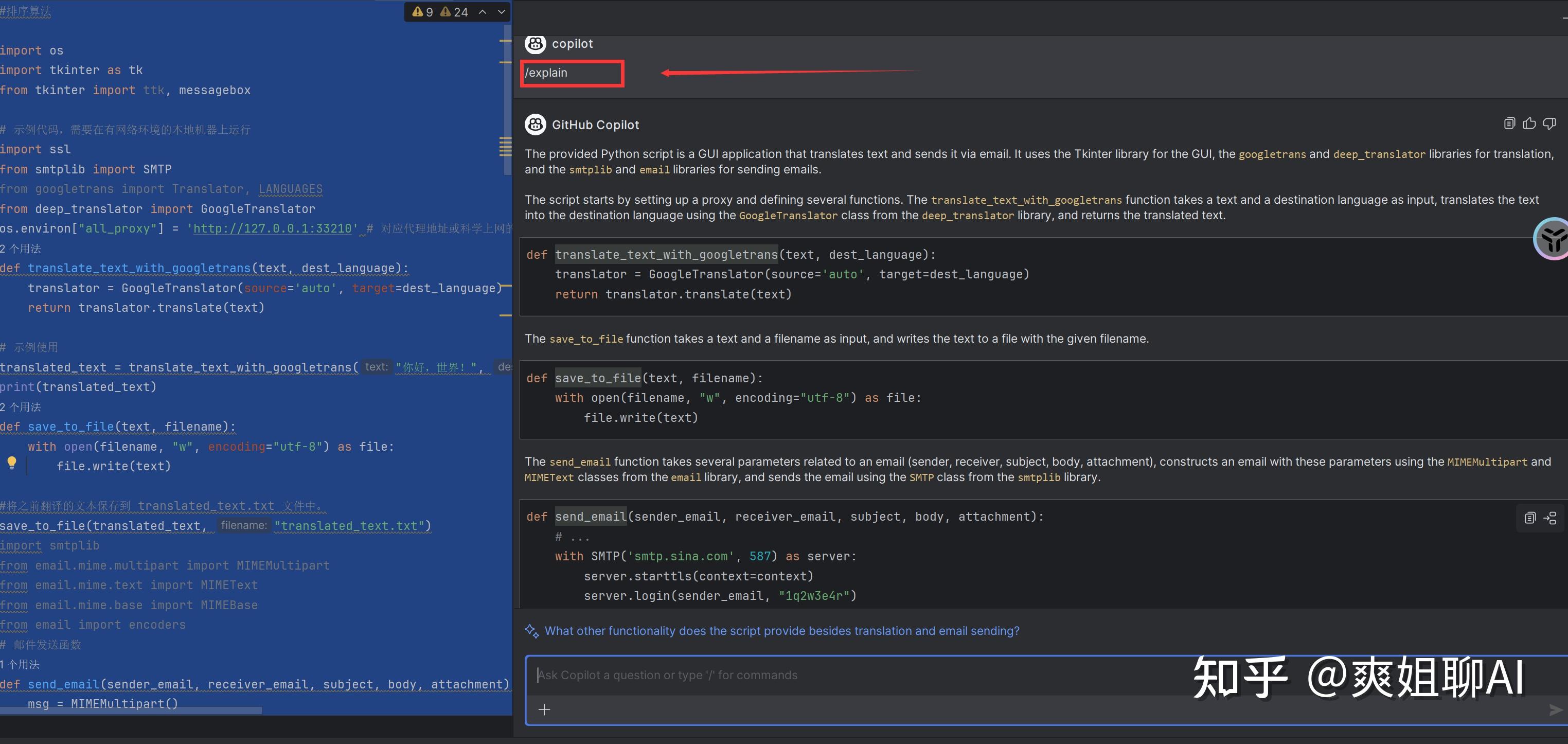Click 'from smtplib import SMTP' line
The width and height of the screenshot is (1568, 744).
coord(86,169)
